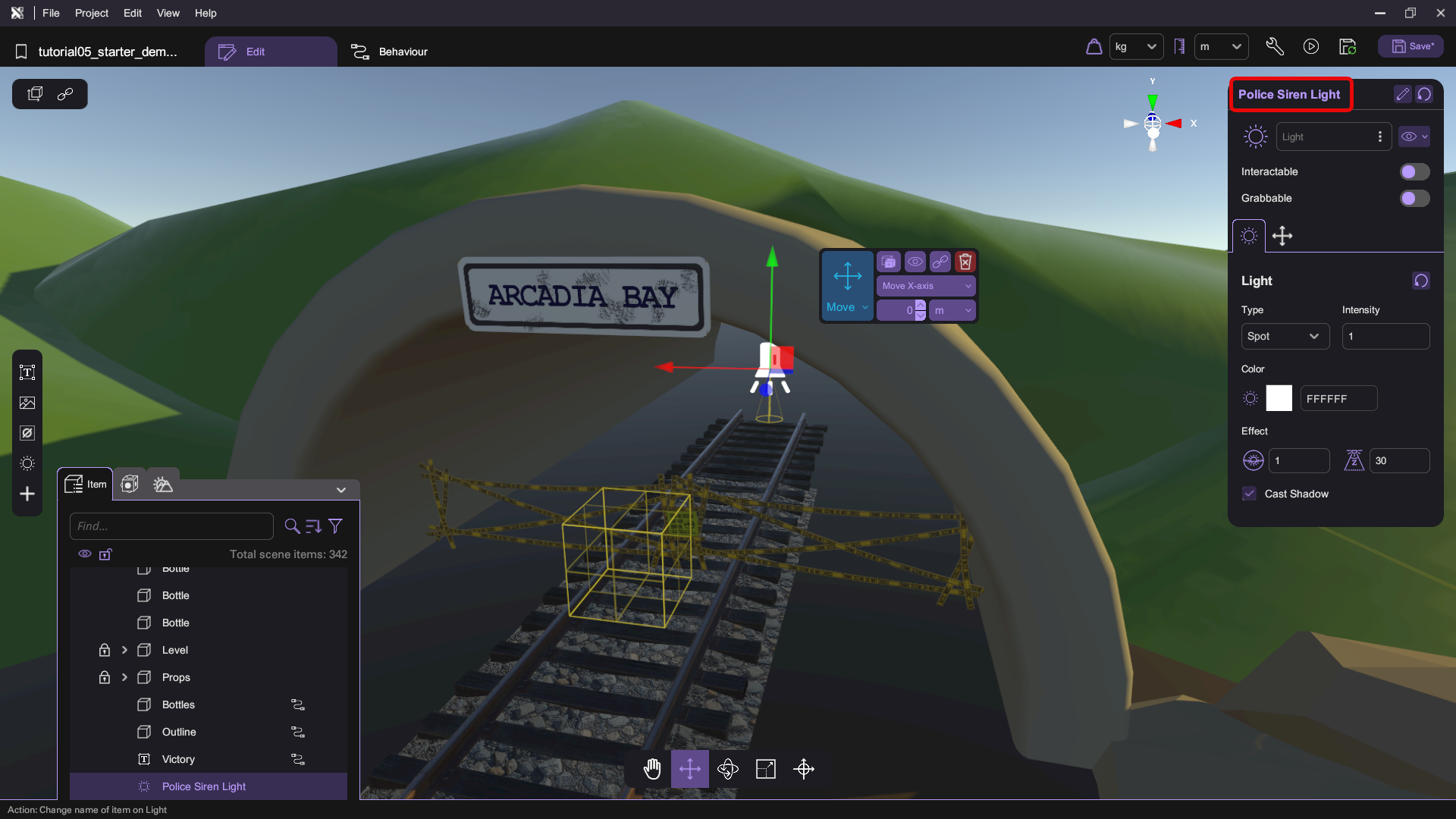Expand the Level tree group
1456x819 pixels.
point(124,650)
